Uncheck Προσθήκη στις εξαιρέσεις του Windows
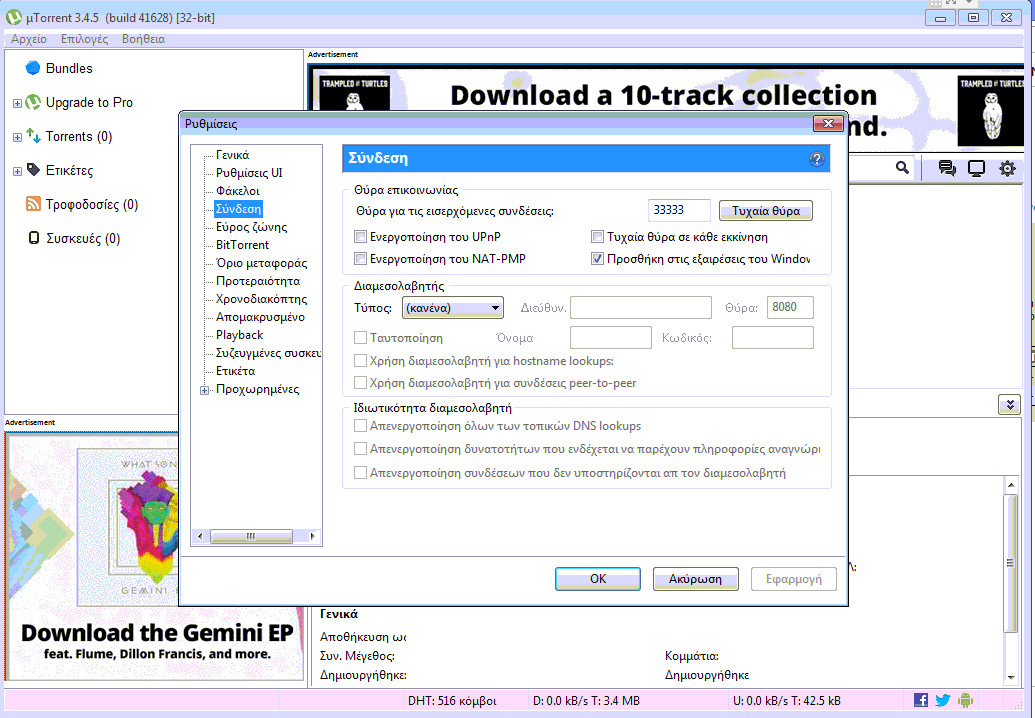Image resolution: width=1035 pixels, height=718 pixels. 597,258
